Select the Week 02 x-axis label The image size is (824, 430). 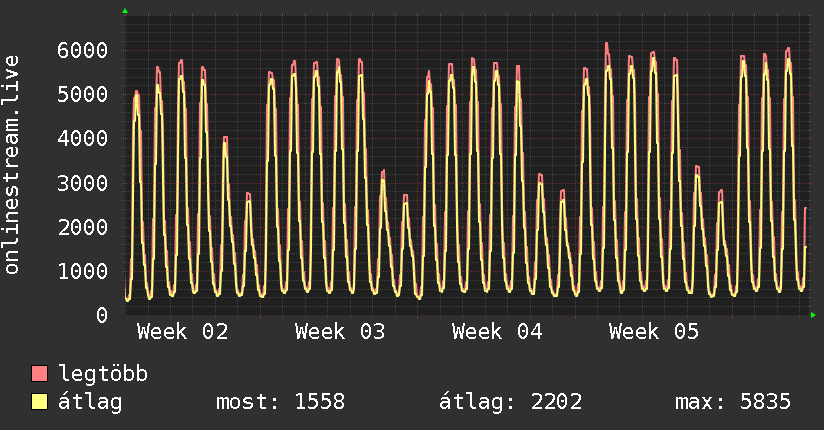click(182, 332)
